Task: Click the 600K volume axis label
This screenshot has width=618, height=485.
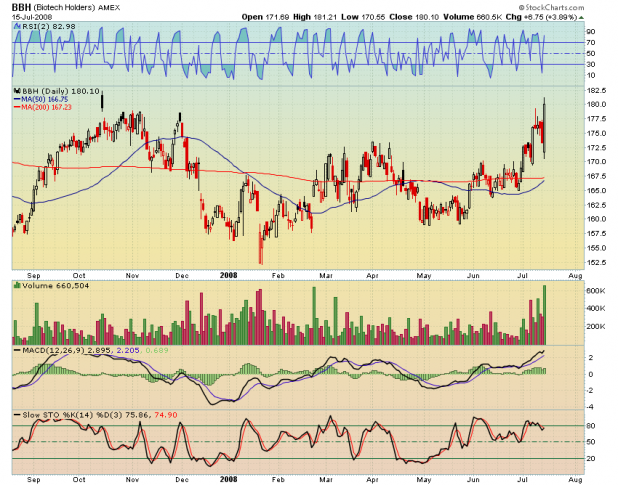Action: pos(596,291)
